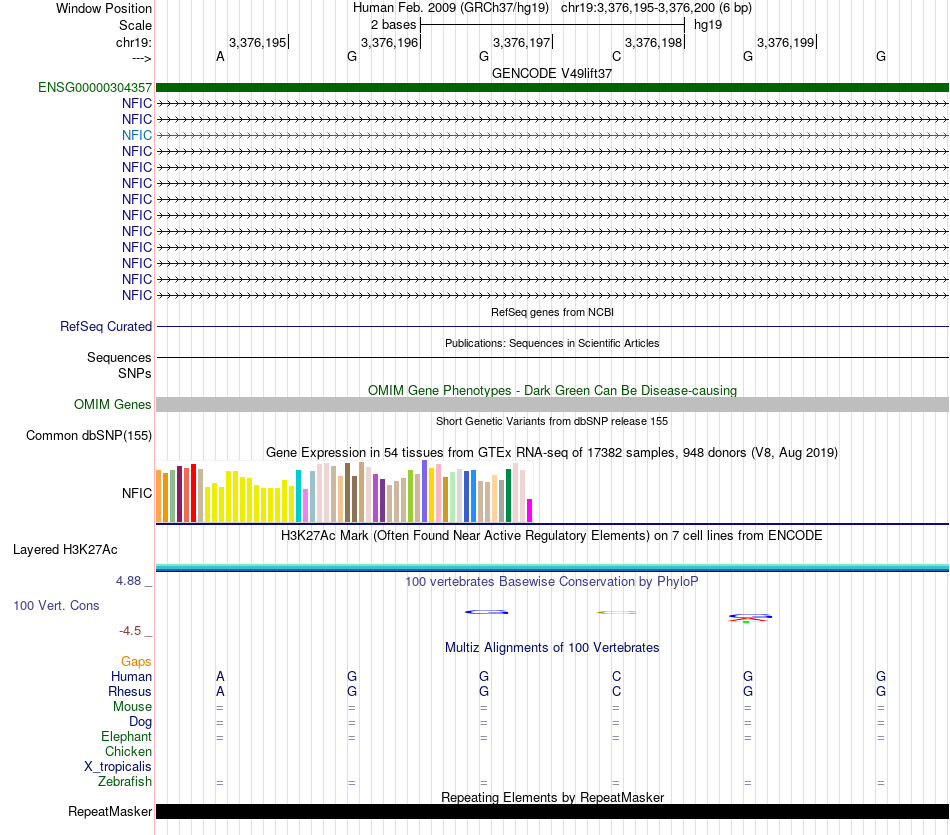Click the H3K27Ac Mark track title
Image resolution: width=950 pixels, height=835 pixels.
552,536
